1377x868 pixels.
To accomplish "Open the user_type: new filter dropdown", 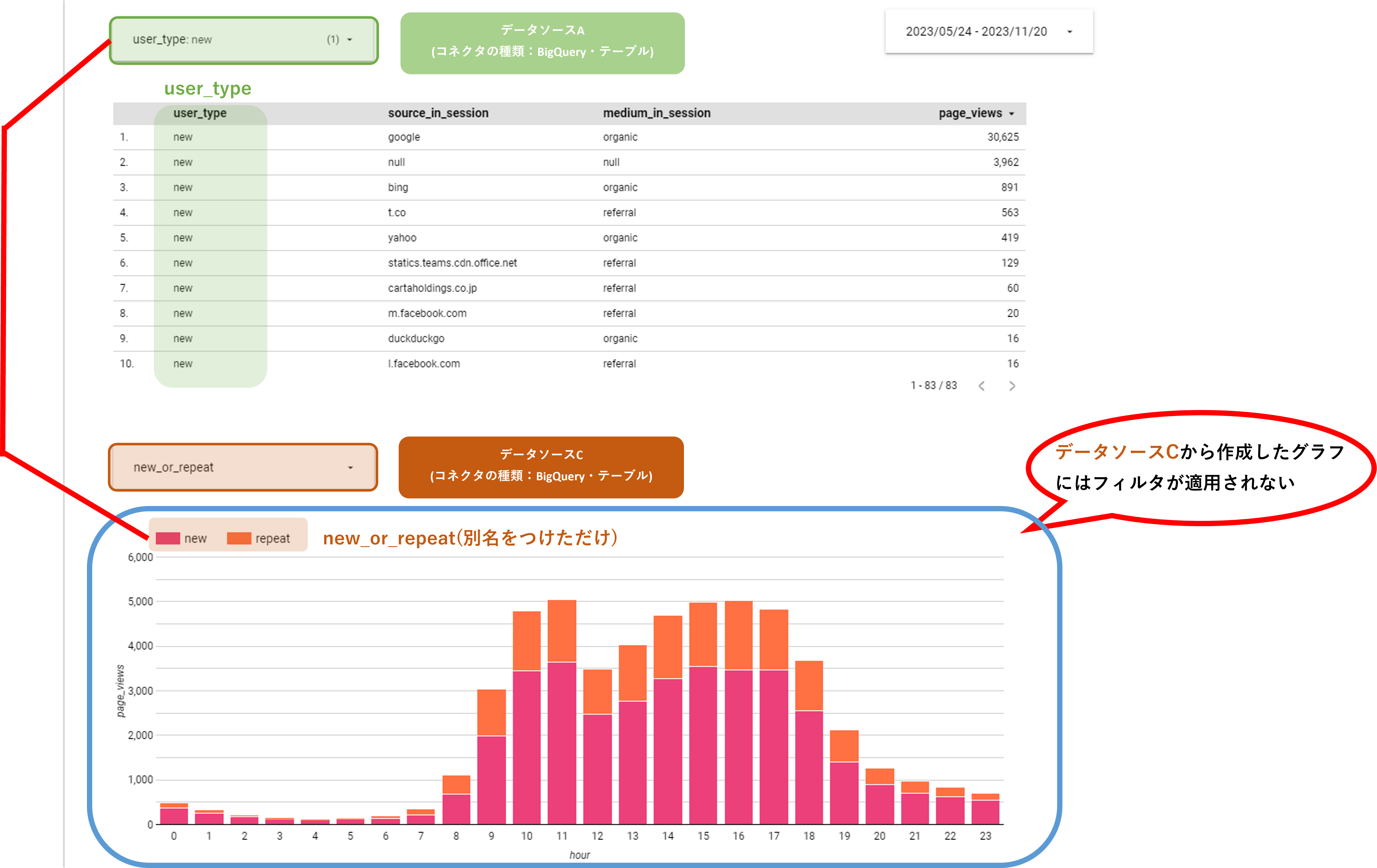I will (x=244, y=40).
